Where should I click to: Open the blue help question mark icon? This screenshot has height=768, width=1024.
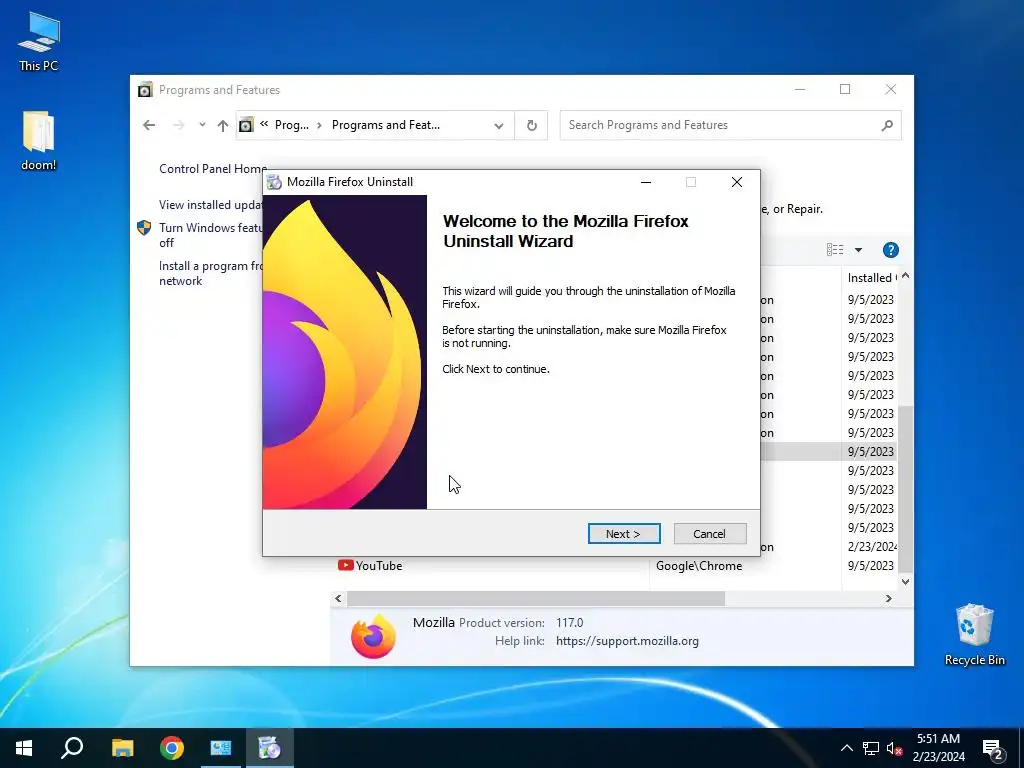click(890, 249)
